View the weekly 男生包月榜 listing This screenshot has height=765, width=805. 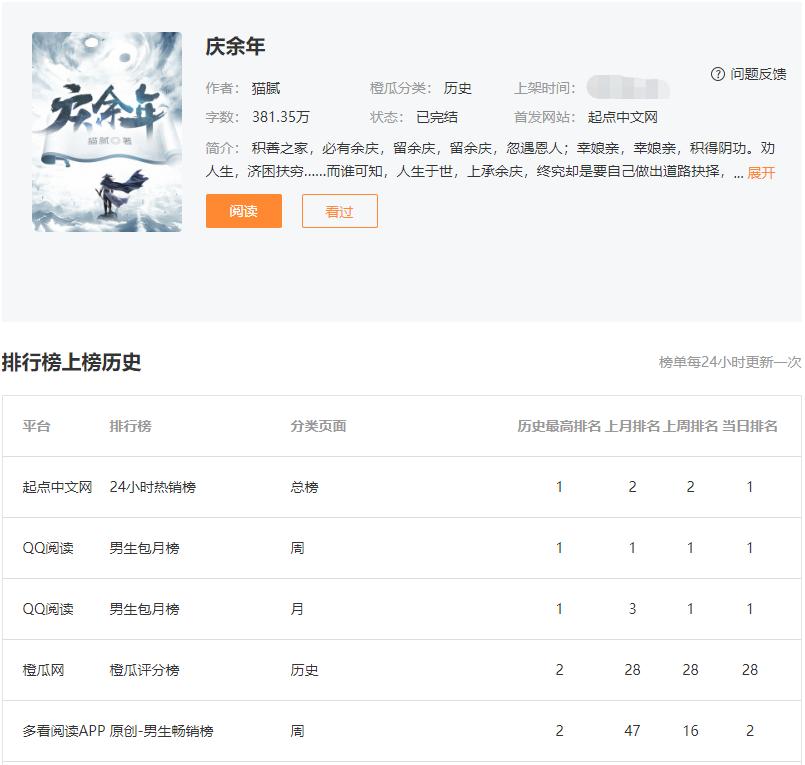[x=147, y=547]
